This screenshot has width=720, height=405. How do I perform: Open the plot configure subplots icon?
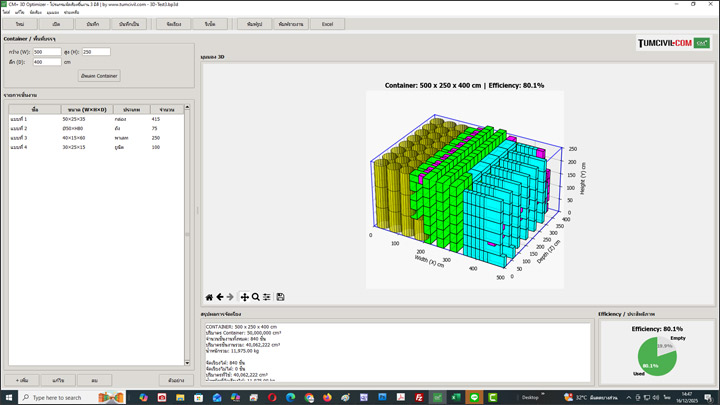[x=267, y=297]
